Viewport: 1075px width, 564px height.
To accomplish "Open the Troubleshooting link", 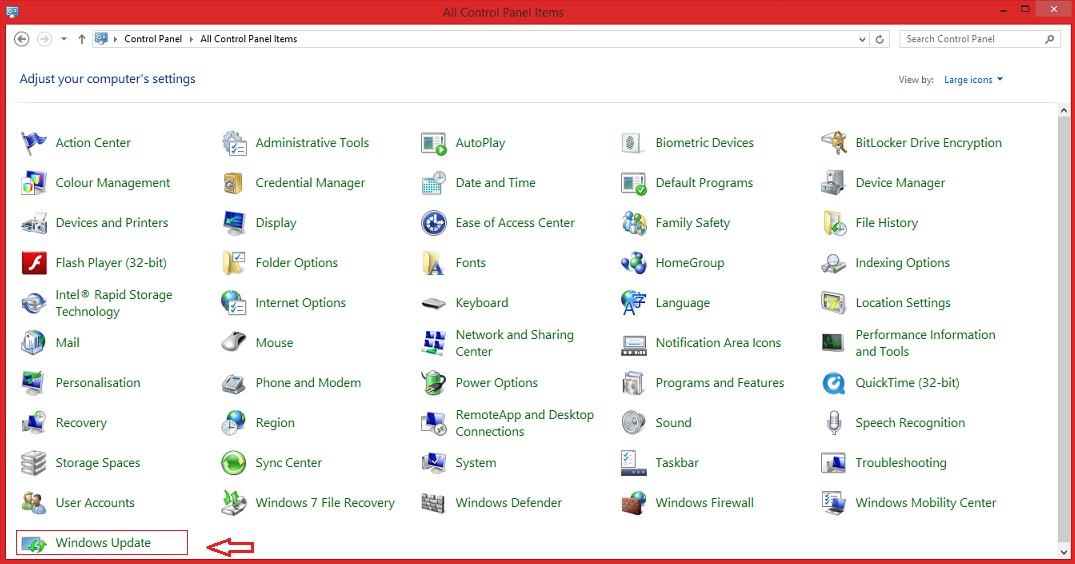I will click(901, 463).
